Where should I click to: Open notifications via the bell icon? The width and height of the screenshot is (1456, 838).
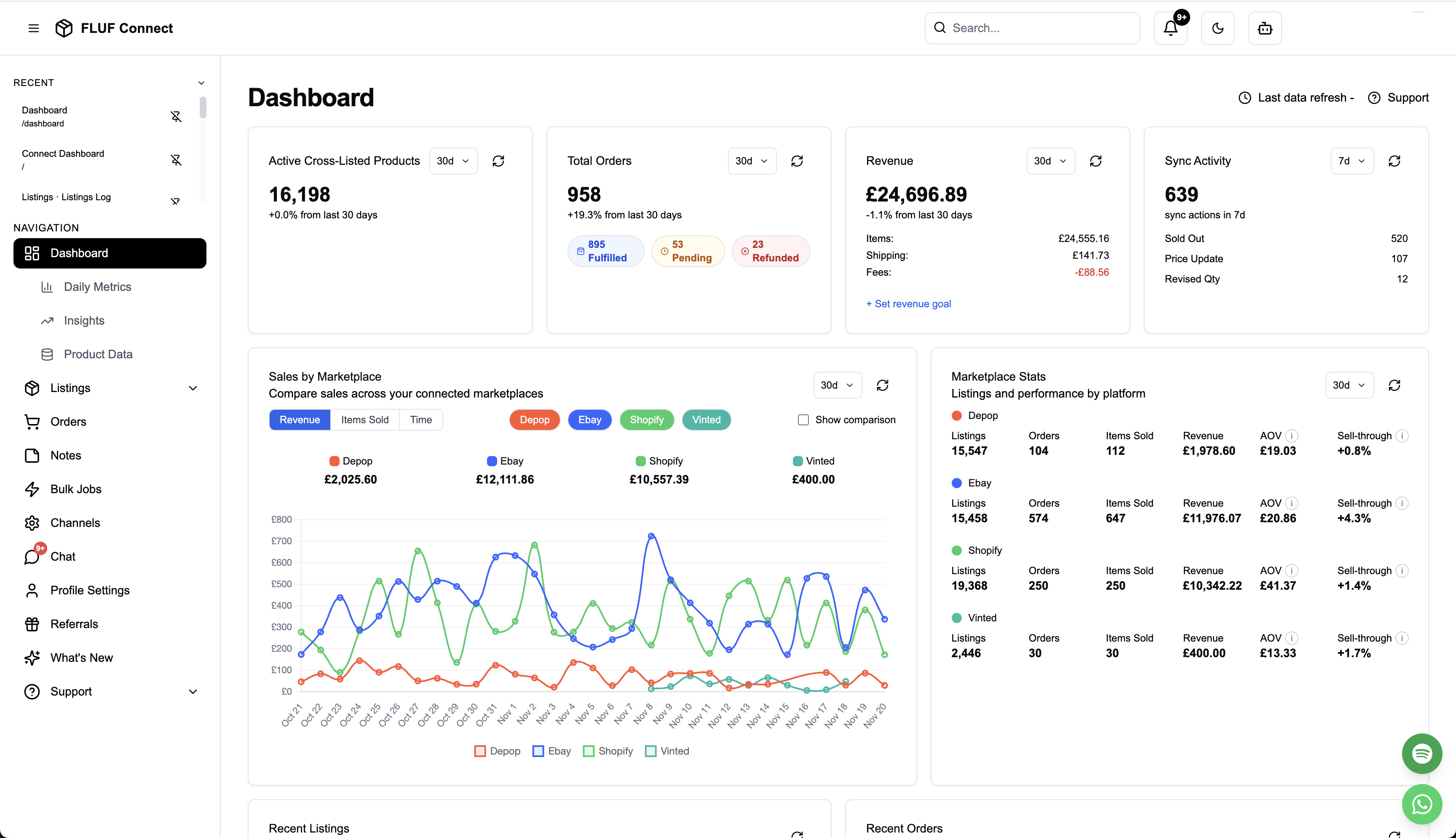pos(1170,28)
